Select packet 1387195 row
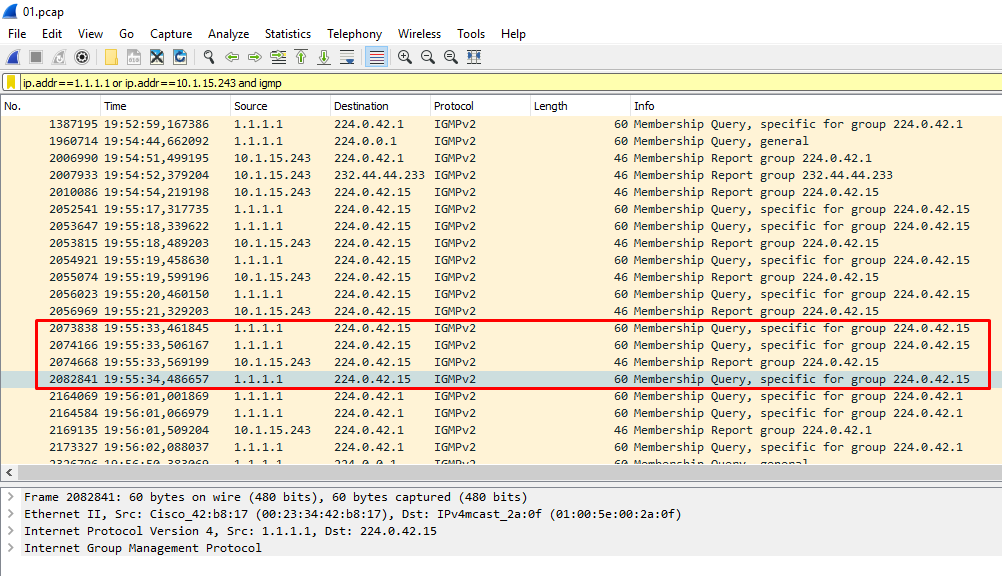 [502, 124]
